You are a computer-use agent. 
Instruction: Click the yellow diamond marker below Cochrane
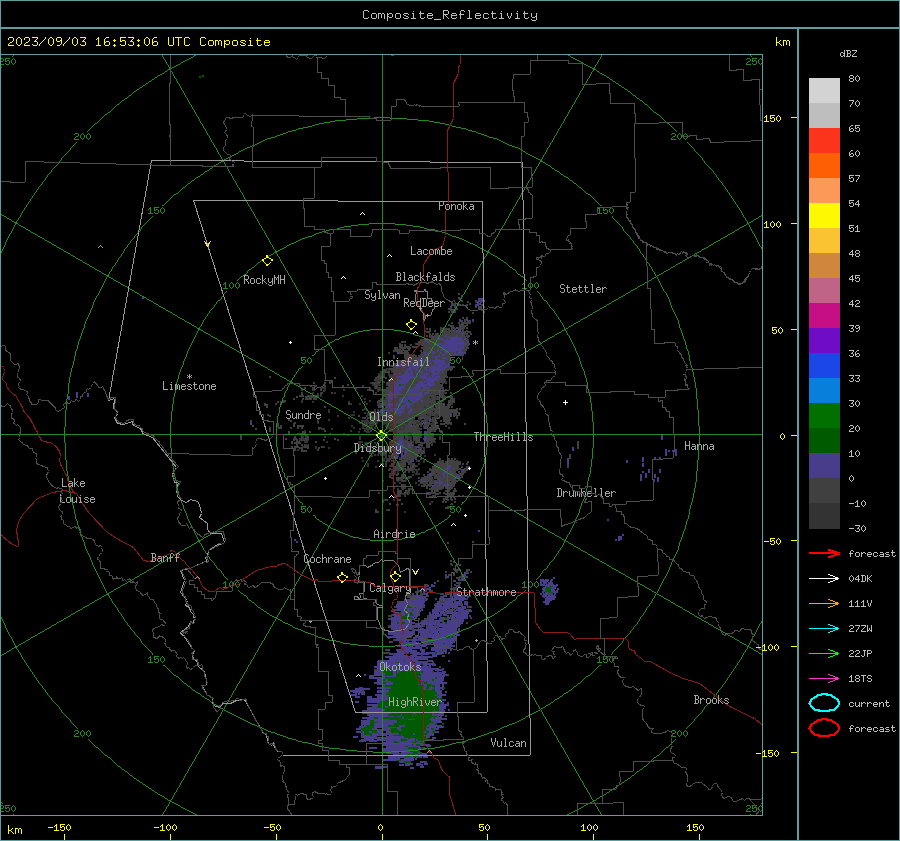pos(342,577)
